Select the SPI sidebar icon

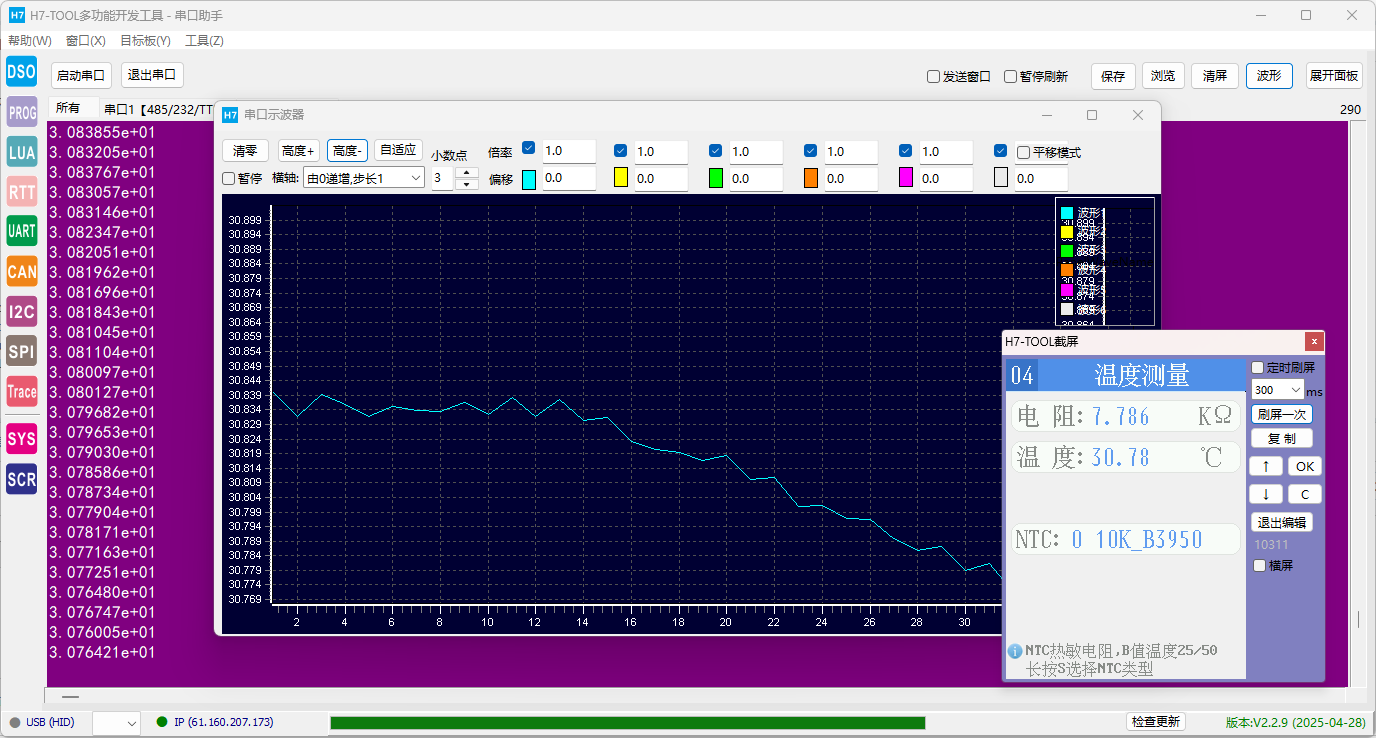[x=22, y=352]
